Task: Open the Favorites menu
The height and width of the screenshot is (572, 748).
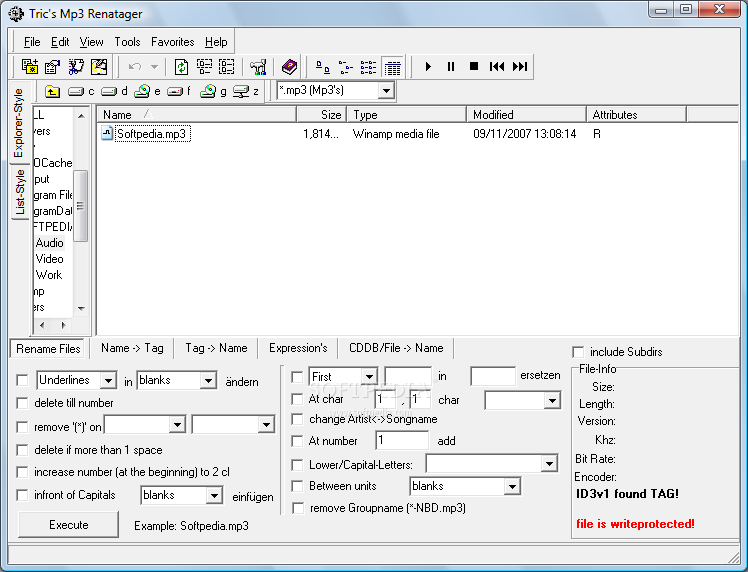Action: pyautogui.click(x=173, y=42)
